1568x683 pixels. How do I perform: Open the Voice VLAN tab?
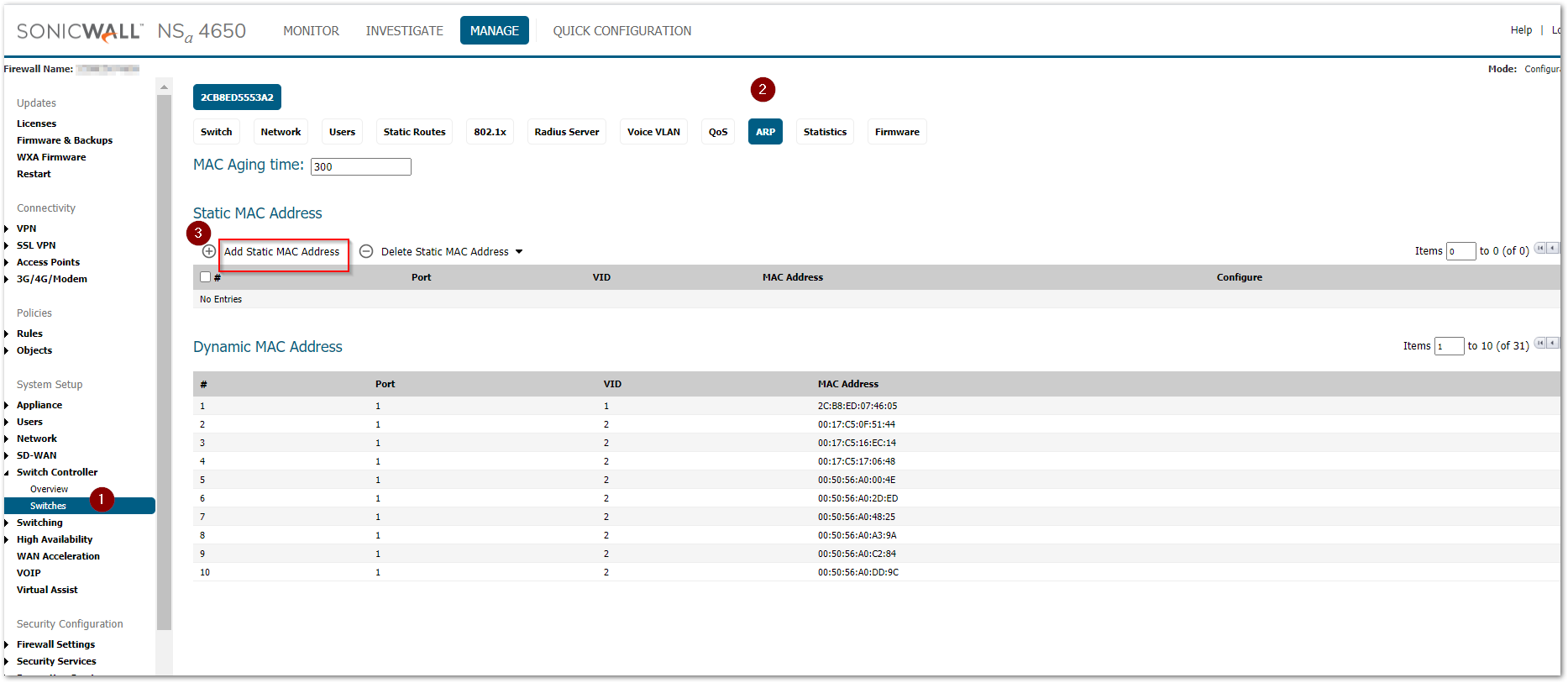coord(653,132)
